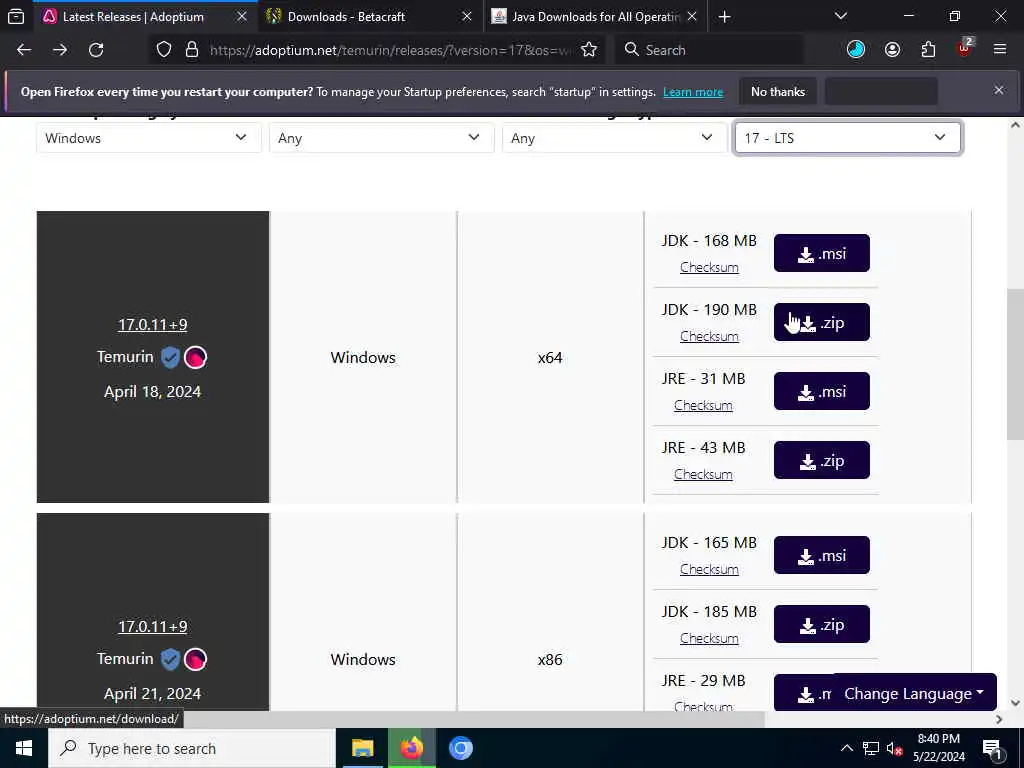Open Checksum for JRE 31 MB
Viewport: 1024px width, 768px height.
703,405
